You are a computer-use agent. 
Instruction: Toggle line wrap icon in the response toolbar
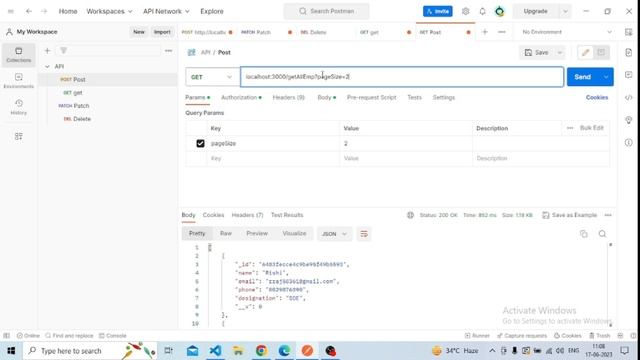tap(364, 234)
